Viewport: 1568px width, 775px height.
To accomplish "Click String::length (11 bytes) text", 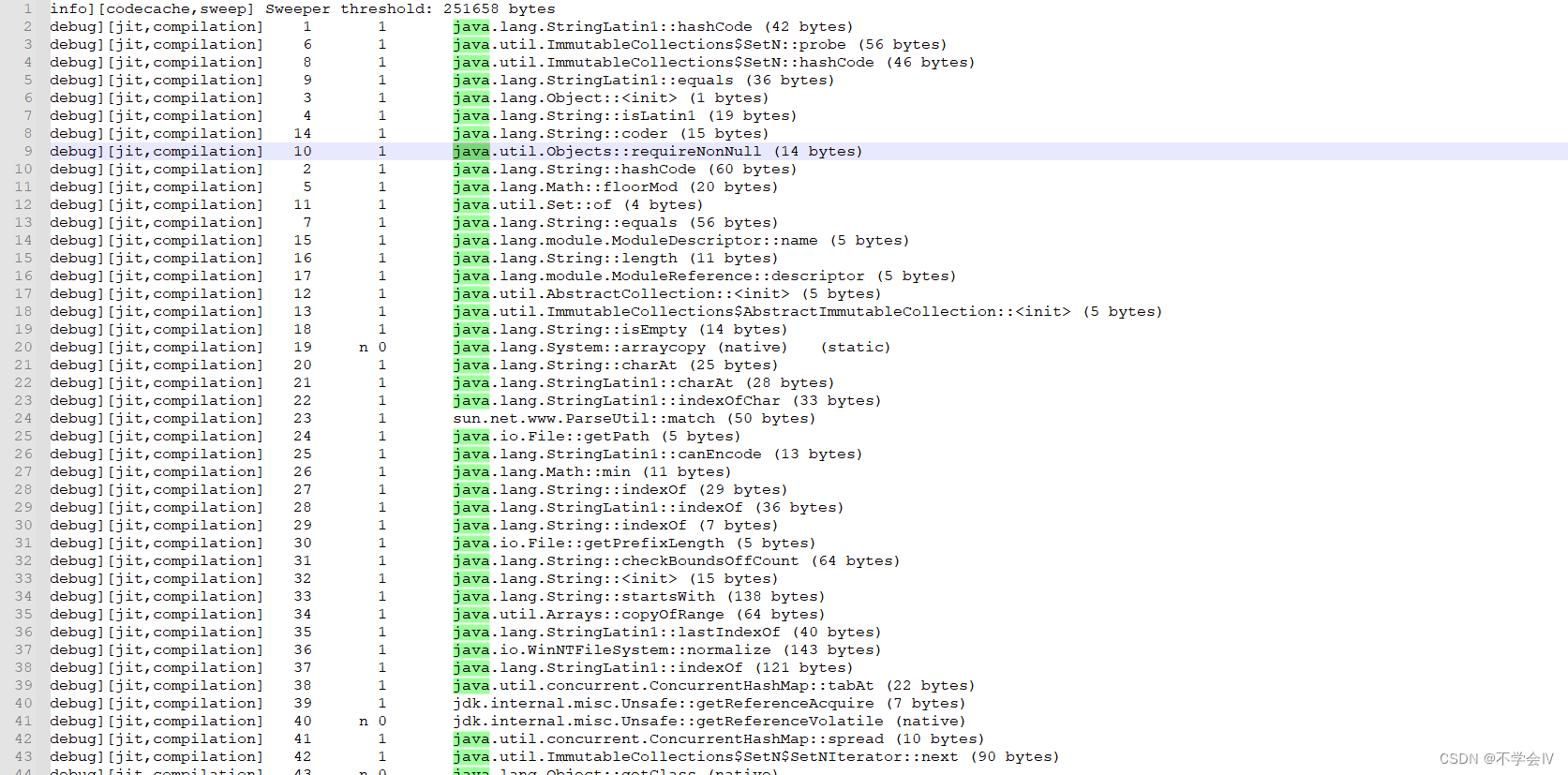I will 615,258.
